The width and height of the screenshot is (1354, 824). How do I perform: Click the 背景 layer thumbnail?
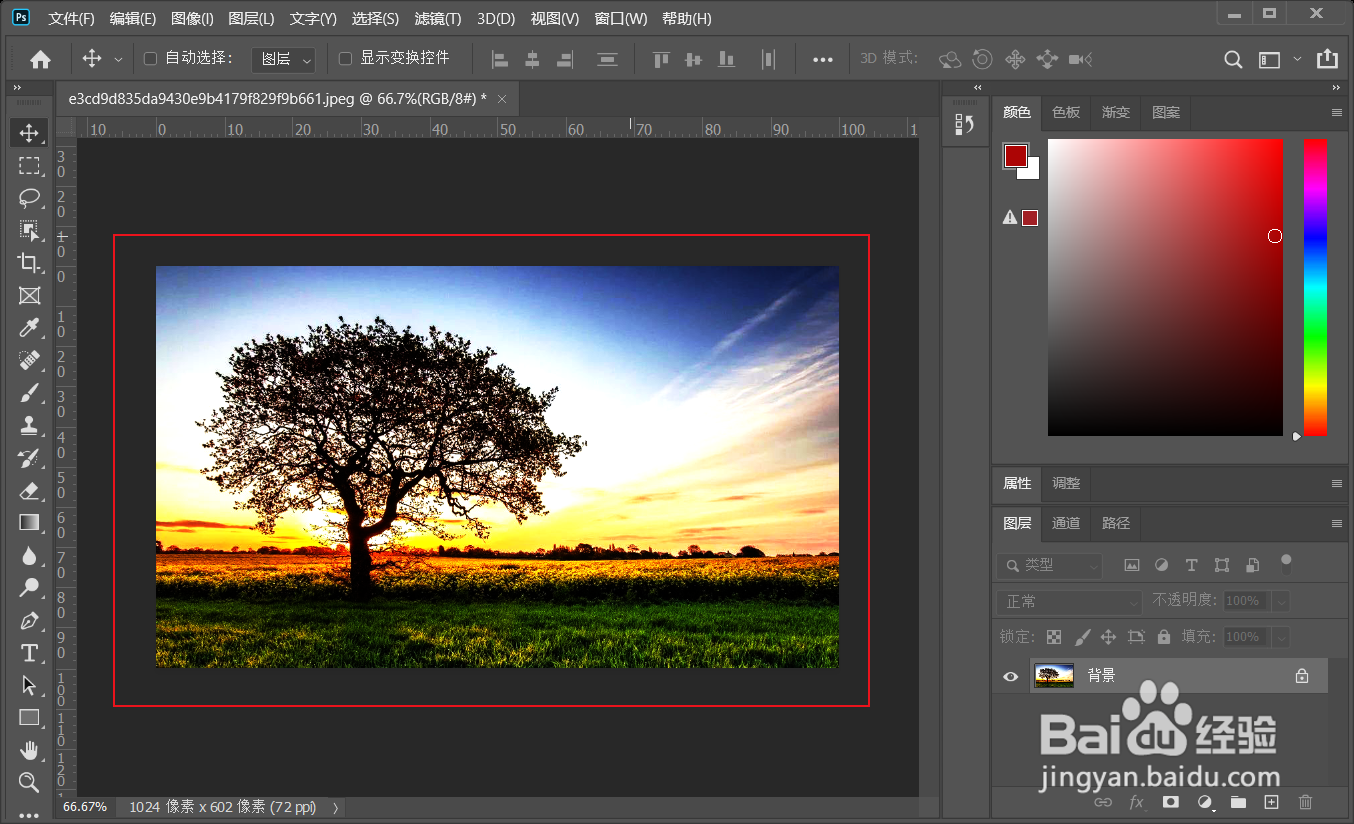[1054, 677]
